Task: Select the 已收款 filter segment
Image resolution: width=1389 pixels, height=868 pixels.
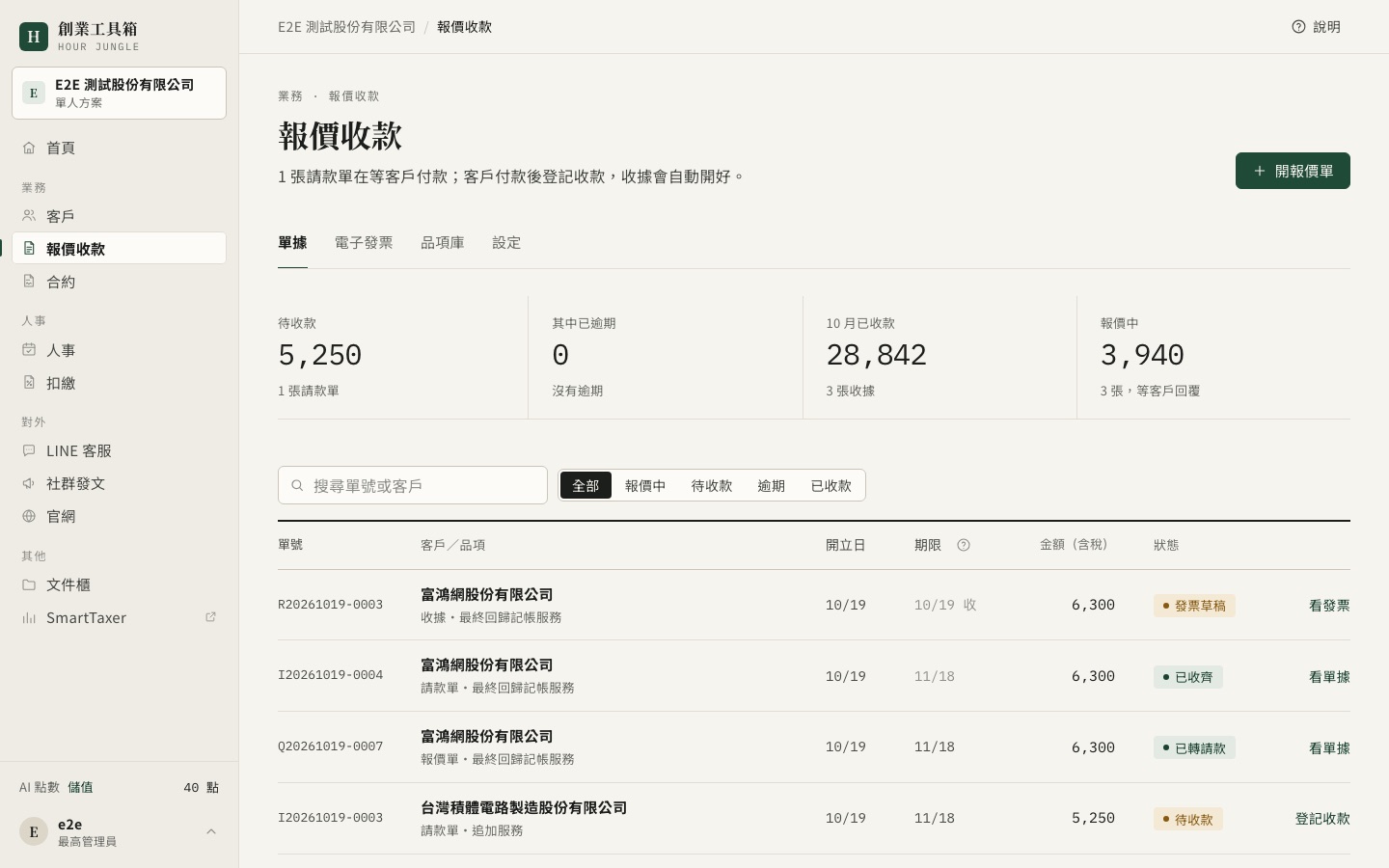Action: point(831,485)
